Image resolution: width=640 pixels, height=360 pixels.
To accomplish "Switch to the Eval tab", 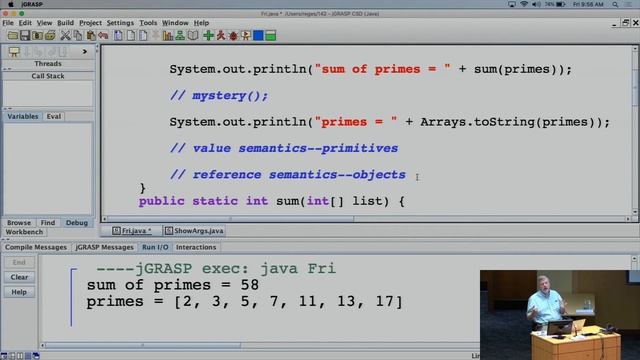I will [x=53, y=116].
